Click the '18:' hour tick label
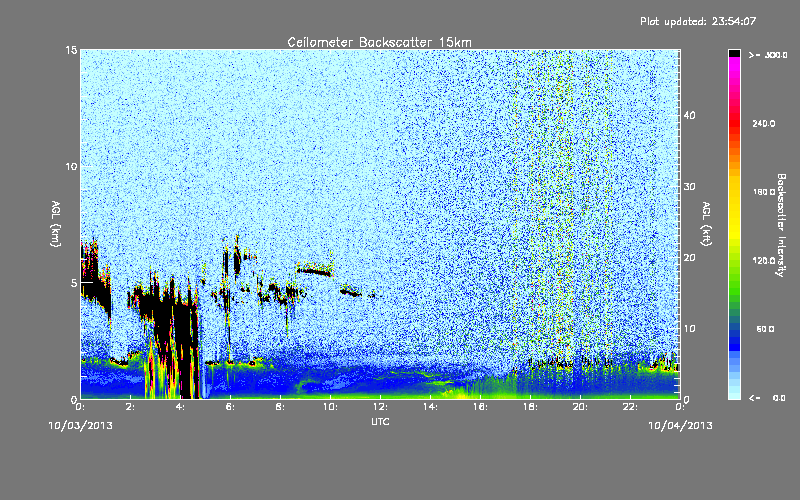The image size is (800, 500). tap(531, 407)
